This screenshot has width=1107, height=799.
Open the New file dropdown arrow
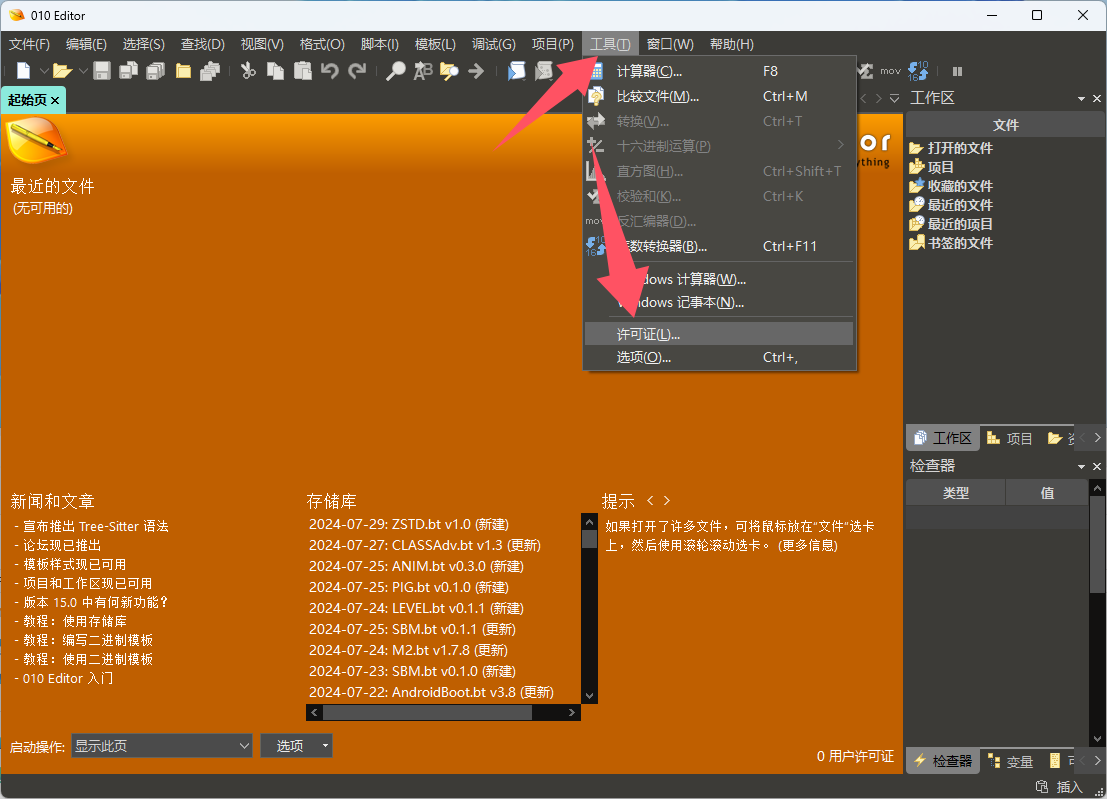click(44, 71)
